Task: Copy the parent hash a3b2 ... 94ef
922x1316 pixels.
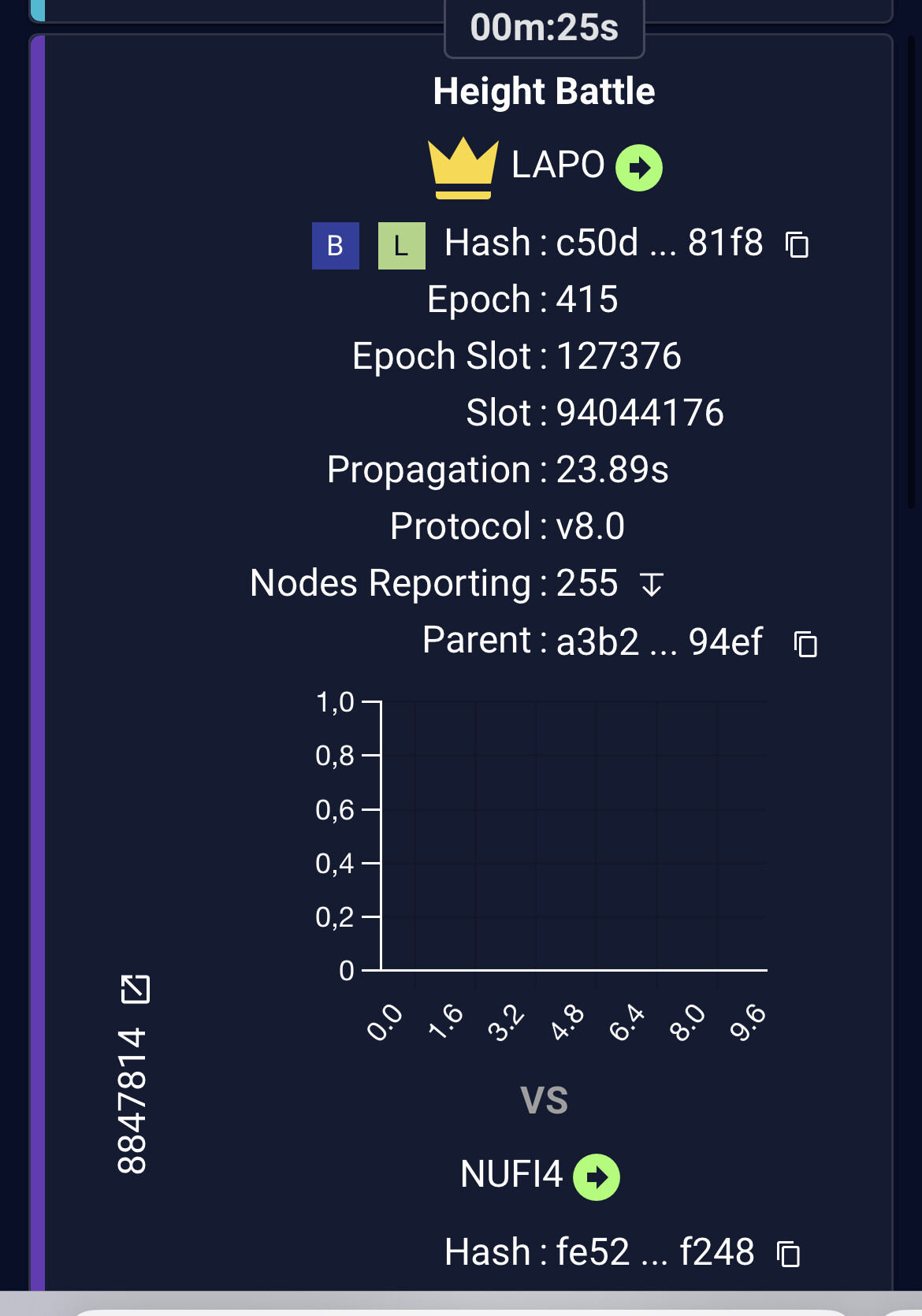Action: point(805,644)
